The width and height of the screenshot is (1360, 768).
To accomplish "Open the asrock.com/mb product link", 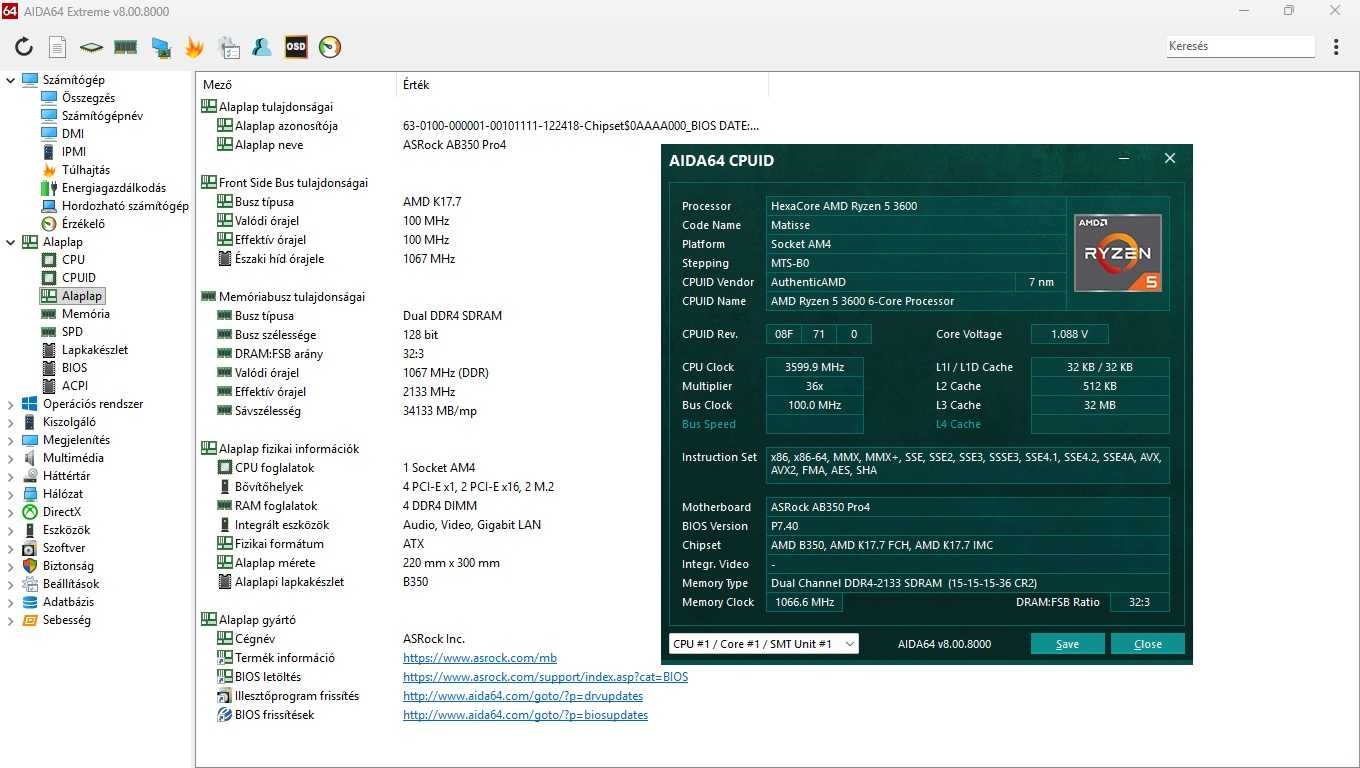I will click(x=480, y=658).
